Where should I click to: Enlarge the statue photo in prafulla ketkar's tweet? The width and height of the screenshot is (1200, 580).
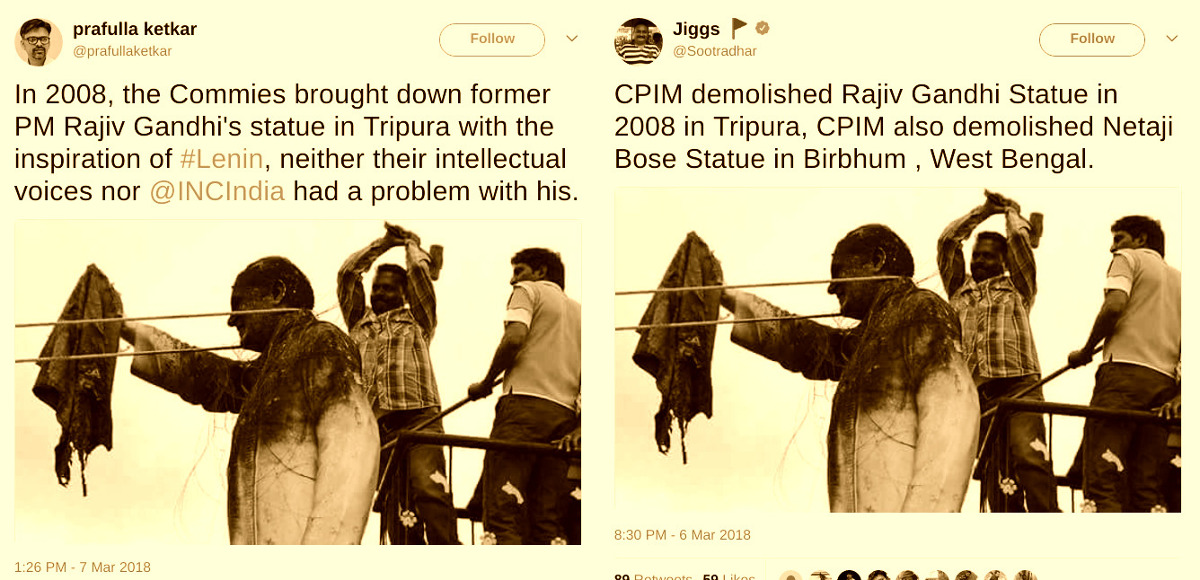click(x=298, y=382)
